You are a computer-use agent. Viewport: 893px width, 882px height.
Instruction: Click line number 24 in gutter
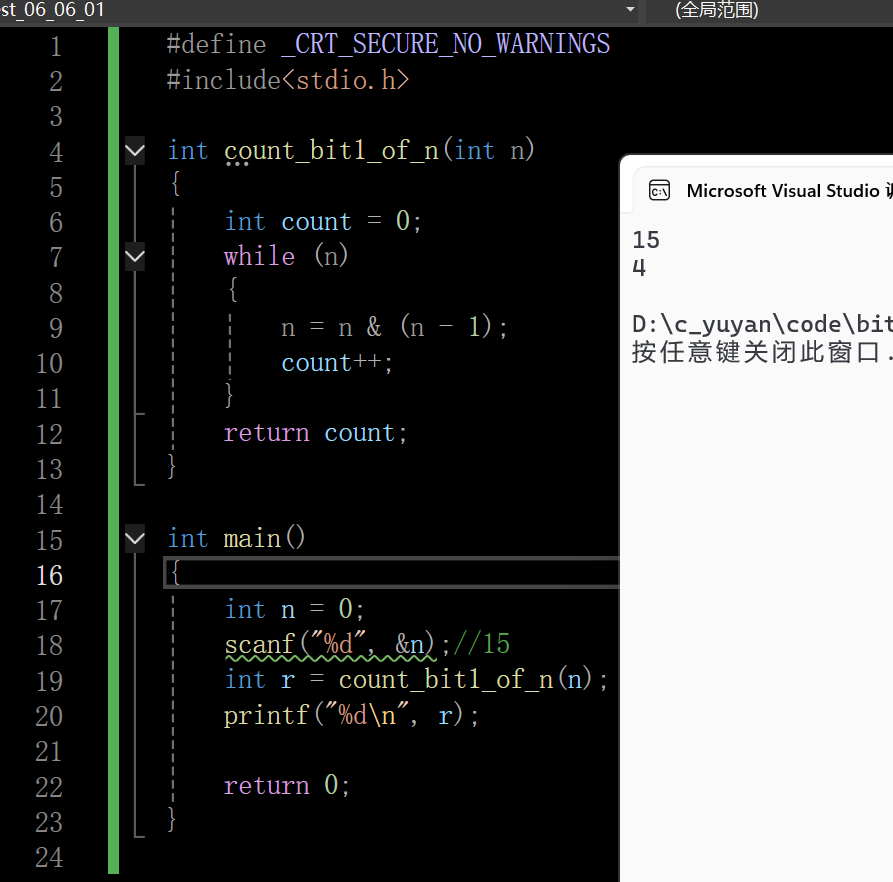(50, 857)
